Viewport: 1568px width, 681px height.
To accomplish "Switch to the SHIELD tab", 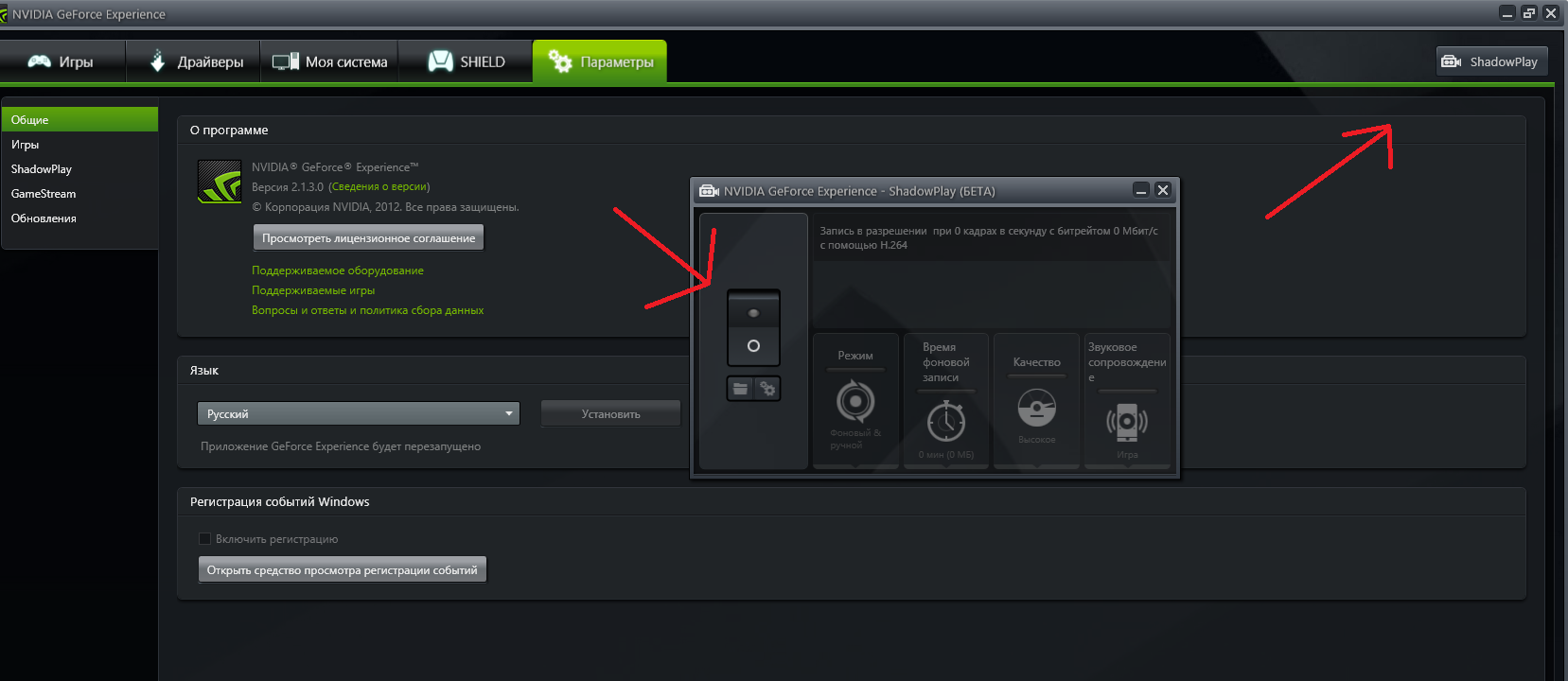I will click(x=466, y=61).
